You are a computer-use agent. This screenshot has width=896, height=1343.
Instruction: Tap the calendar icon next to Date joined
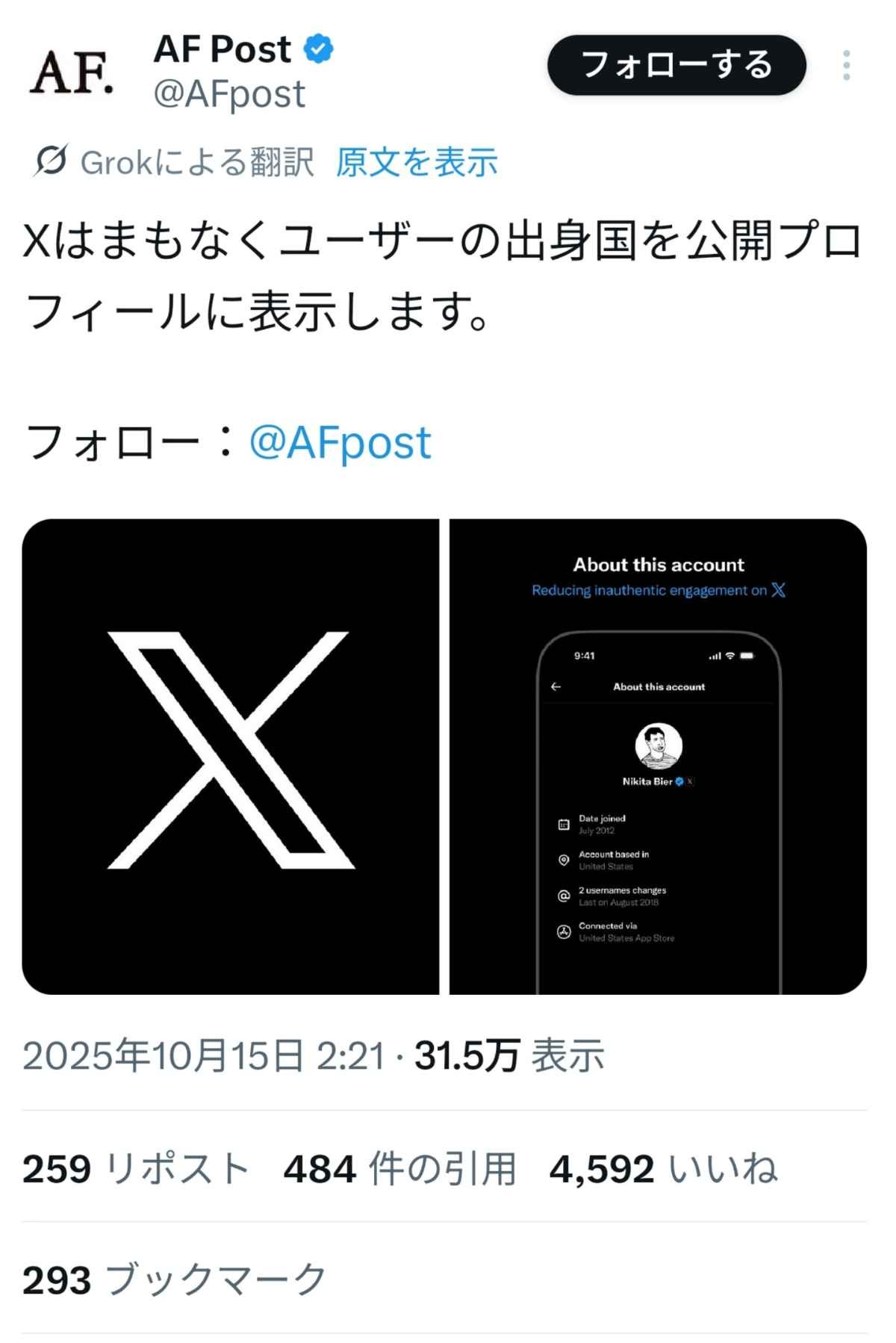coord(564,825)
